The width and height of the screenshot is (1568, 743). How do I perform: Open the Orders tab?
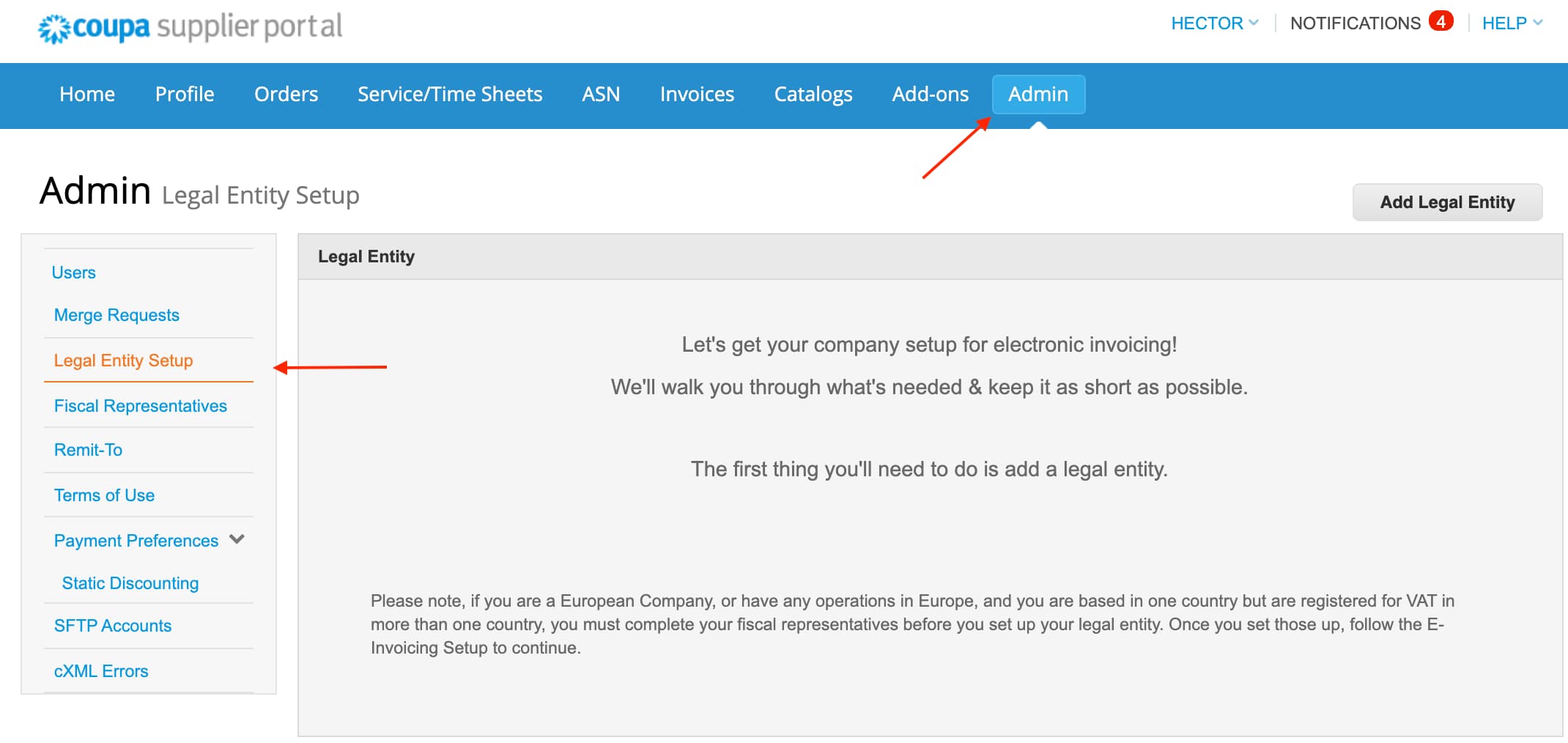pos(286,95)
